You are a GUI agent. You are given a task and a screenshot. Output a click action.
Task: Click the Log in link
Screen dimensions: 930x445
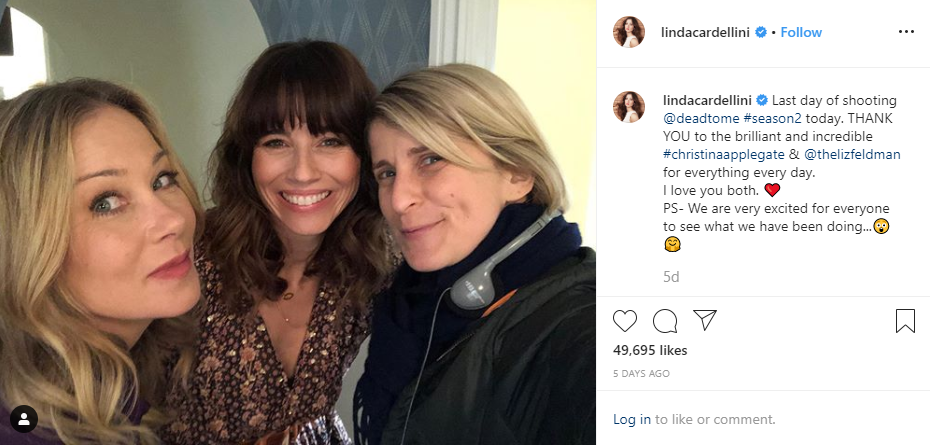(x=631, y=420)
